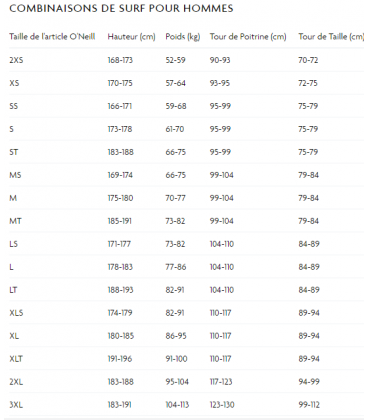Select the 'Tour de Poitrine (cm)' header

point(248,37)
